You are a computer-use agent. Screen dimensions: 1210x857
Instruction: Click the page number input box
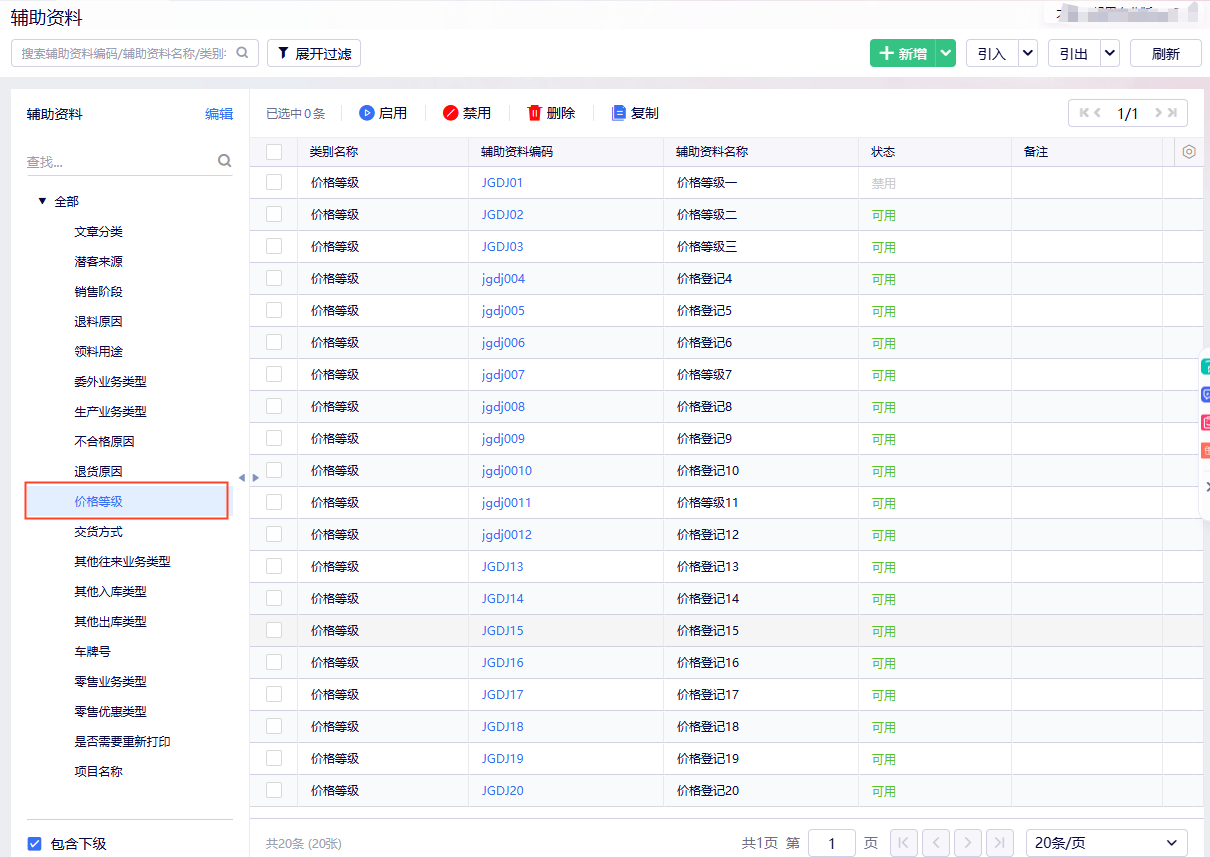832,843
